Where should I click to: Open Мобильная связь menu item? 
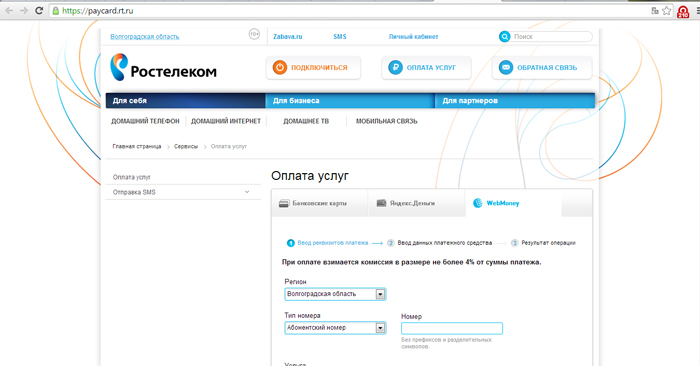tap(387, 121)
